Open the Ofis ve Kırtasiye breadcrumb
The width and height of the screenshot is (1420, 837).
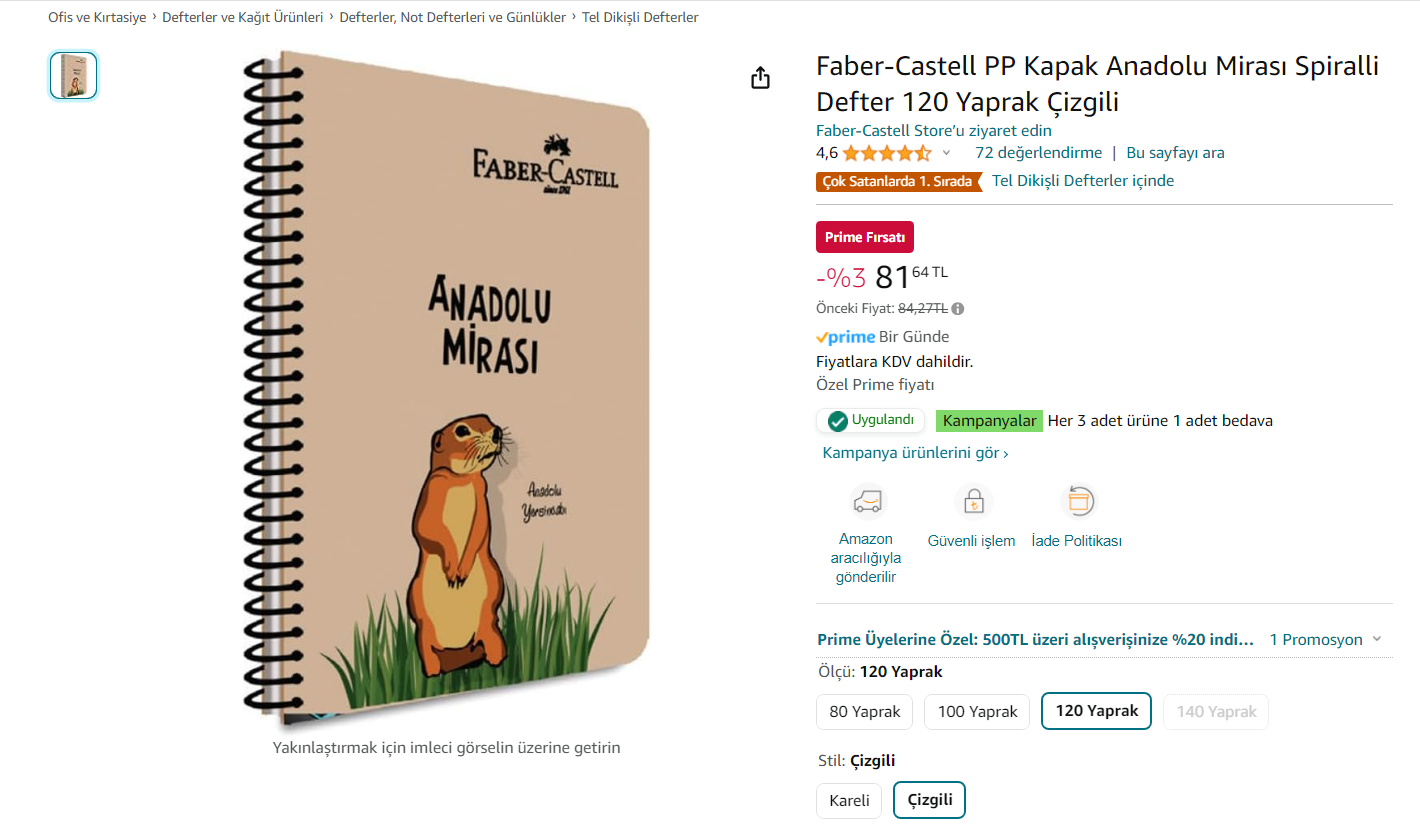pyautogui.click(x=97, y=17)
